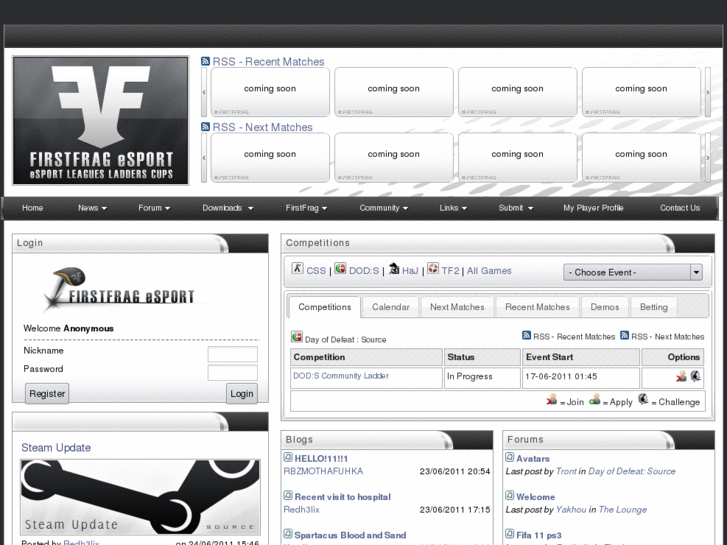This screenshot has width=727, height=545.
Task: Expand the Links menu
Action: coord(453,208)
